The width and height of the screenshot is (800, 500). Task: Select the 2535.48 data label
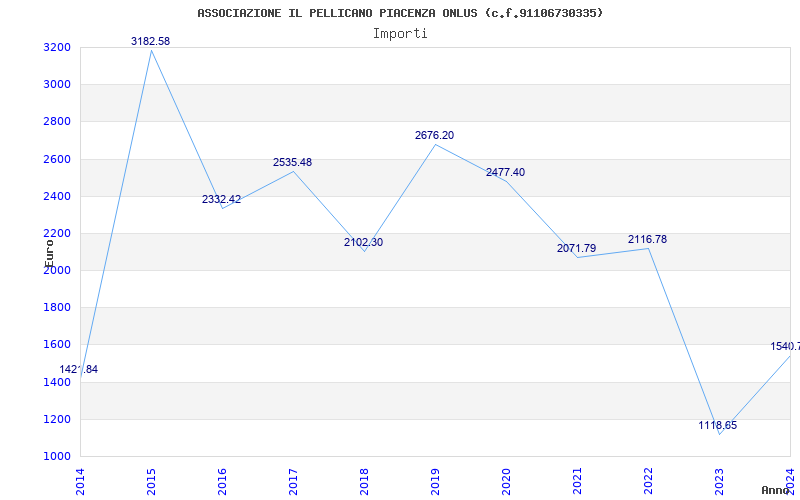pos(292,162)
